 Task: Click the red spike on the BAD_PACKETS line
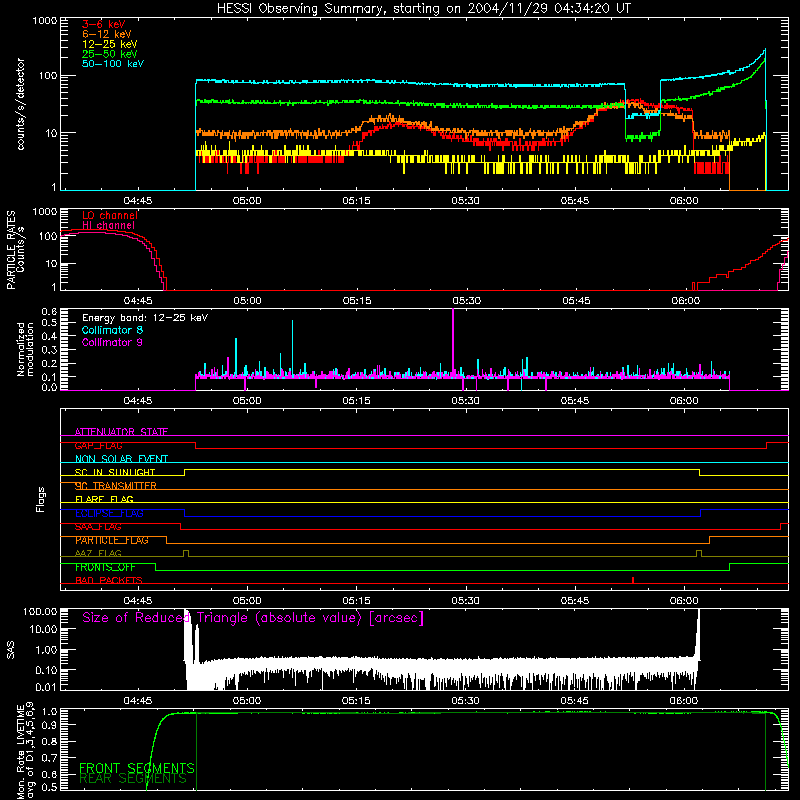tap(633, 580)
